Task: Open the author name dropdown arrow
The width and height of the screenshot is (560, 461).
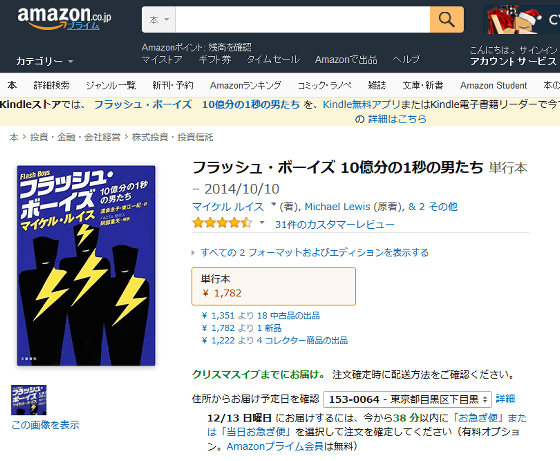Action: [273, 205]
